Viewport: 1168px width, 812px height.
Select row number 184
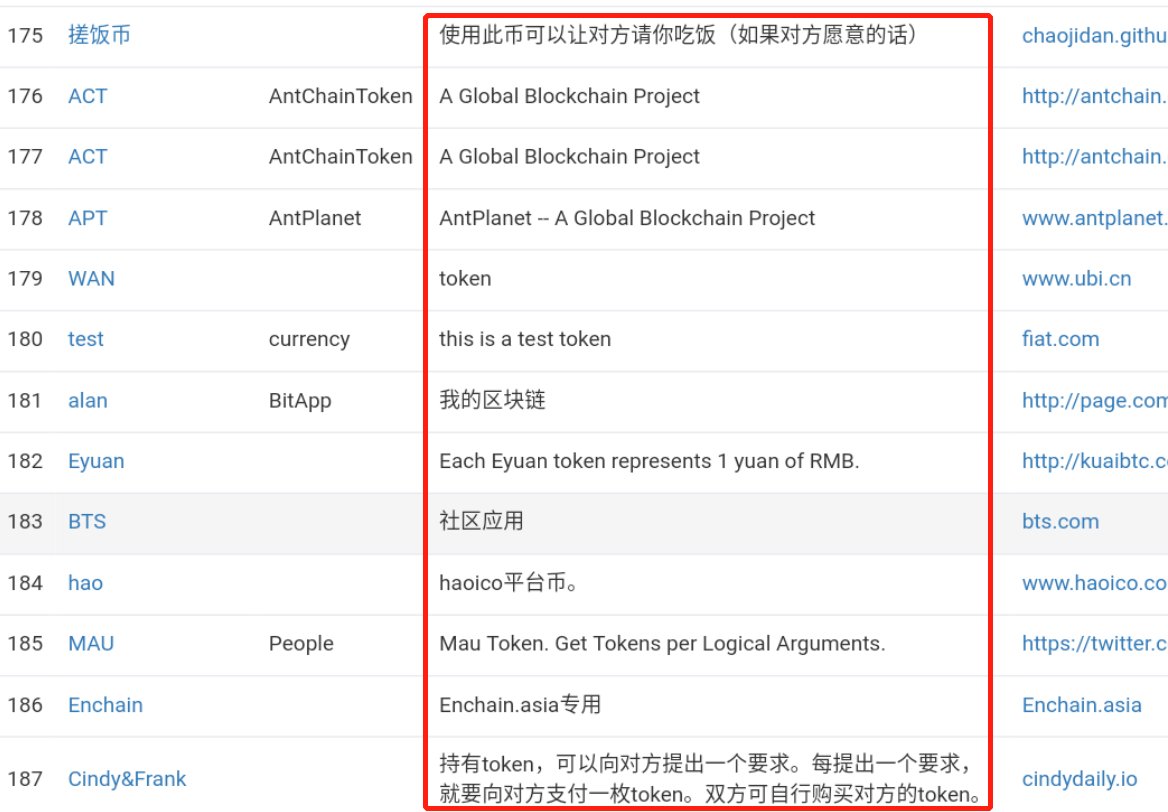(x=25, y=583)
